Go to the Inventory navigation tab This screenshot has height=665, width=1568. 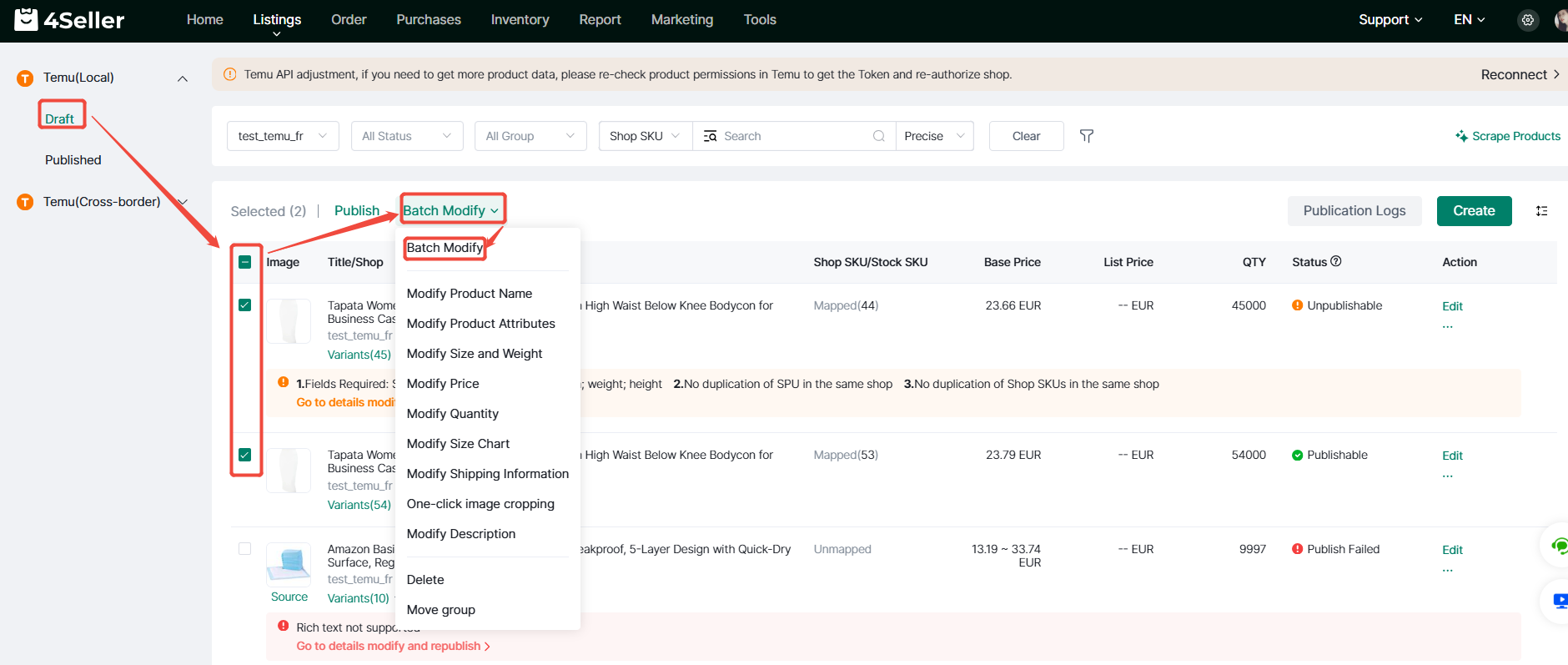[x=520, y=19]
